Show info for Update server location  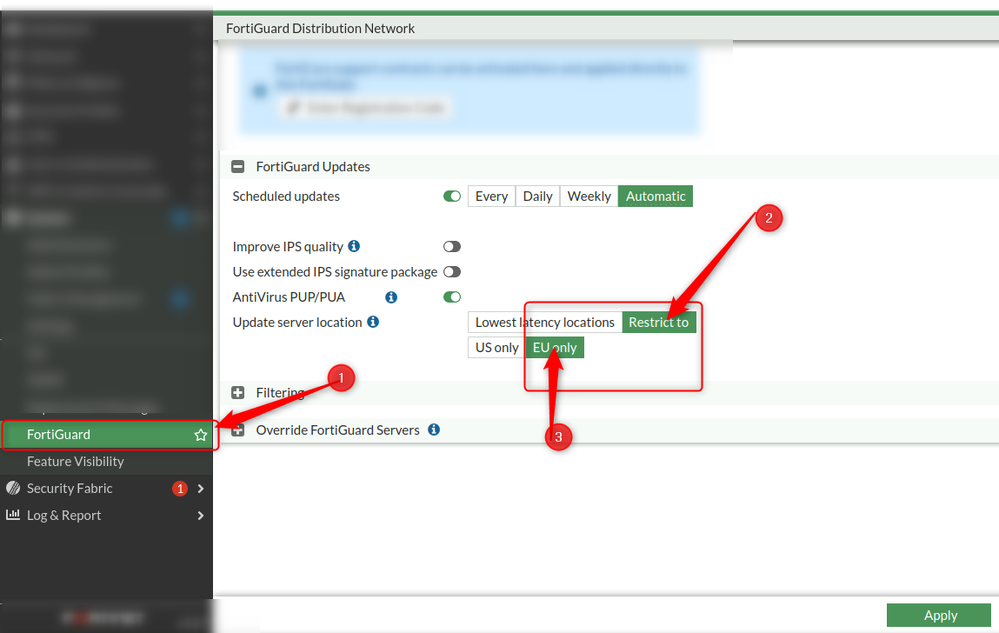373,322
